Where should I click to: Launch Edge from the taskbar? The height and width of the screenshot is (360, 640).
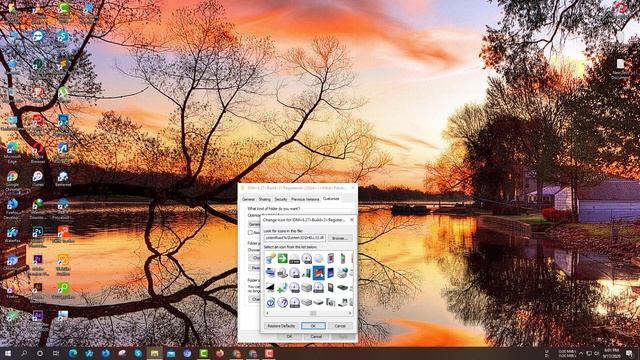(73, 353)
